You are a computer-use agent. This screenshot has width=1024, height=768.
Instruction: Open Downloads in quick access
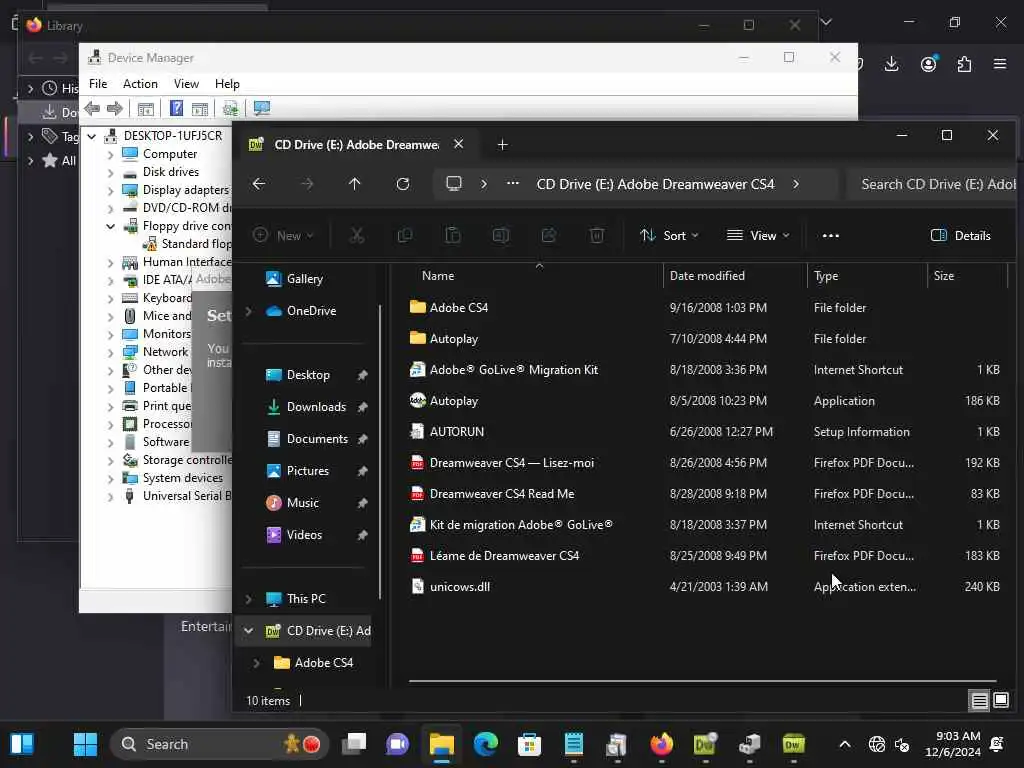pyautogui.click(x=316, y=407)
